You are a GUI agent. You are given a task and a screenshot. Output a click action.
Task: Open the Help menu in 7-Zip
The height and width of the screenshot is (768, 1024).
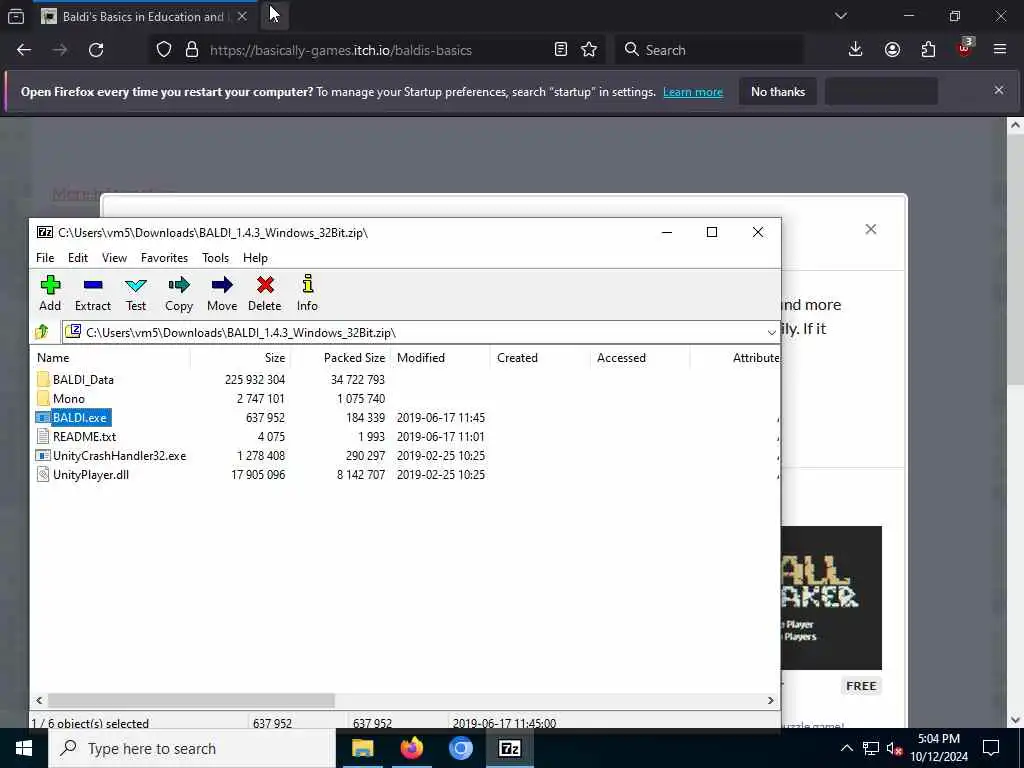click(x=255, y=258)
